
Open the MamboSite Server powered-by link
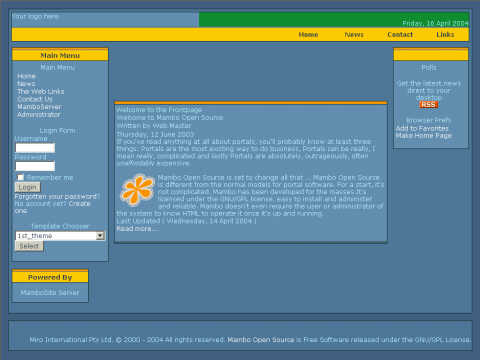pos(50,293)
